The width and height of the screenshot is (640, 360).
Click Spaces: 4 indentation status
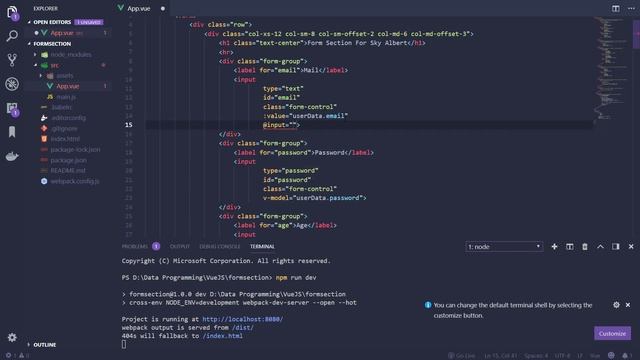[536, 356]
